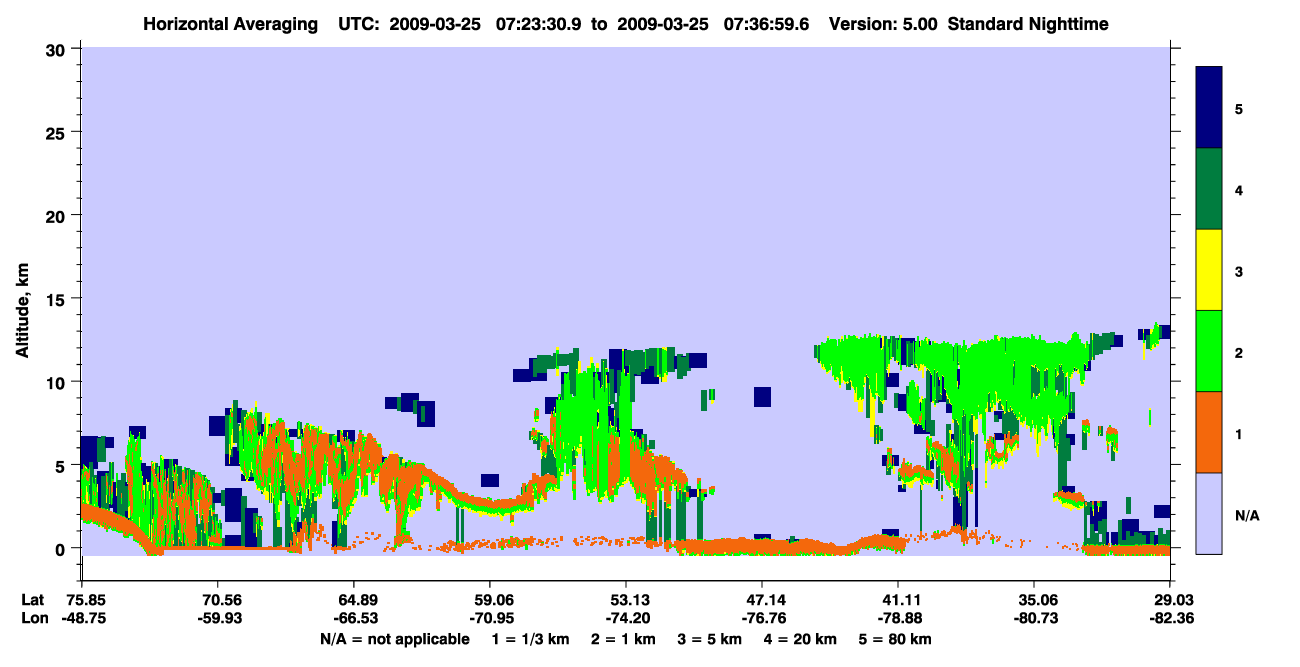The width and height of the screenshot is (1300, 667).
Task: Click the start time '07:23:30.9' in the title
Action: click(539, 24)
